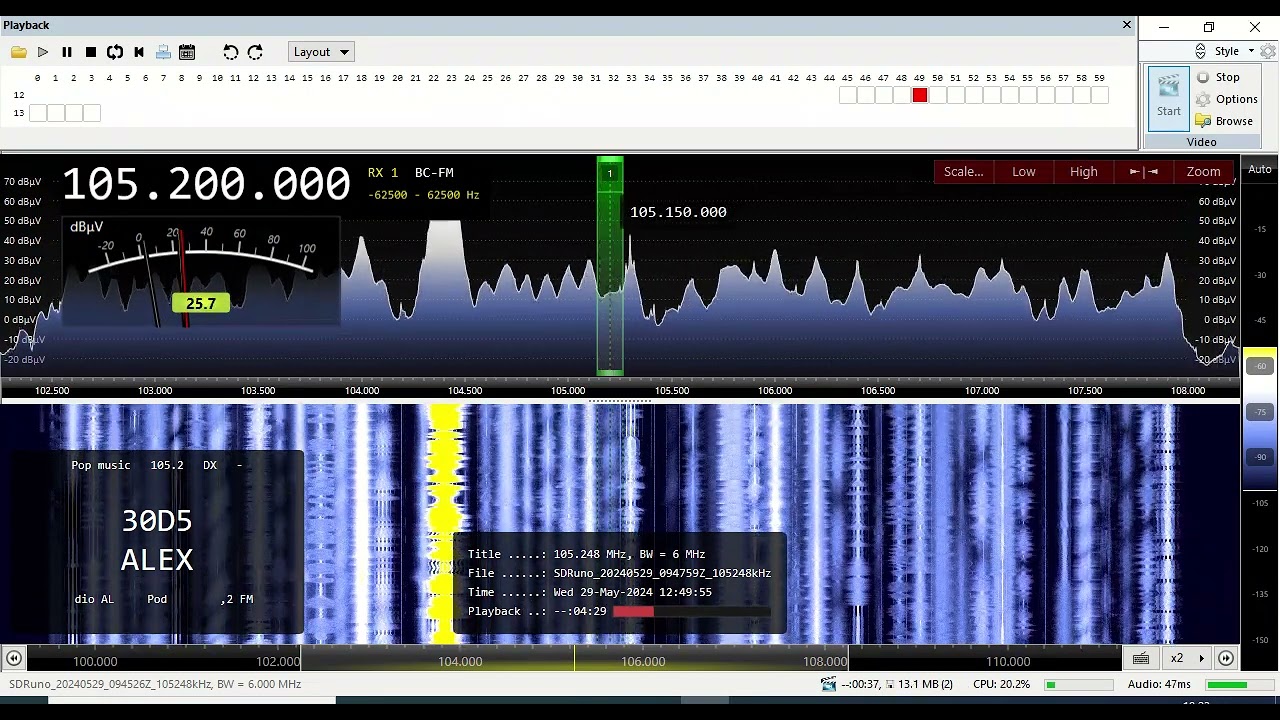Open the calendar schedule icon
Screen dimensions: 1280x720
click(187, 52)
